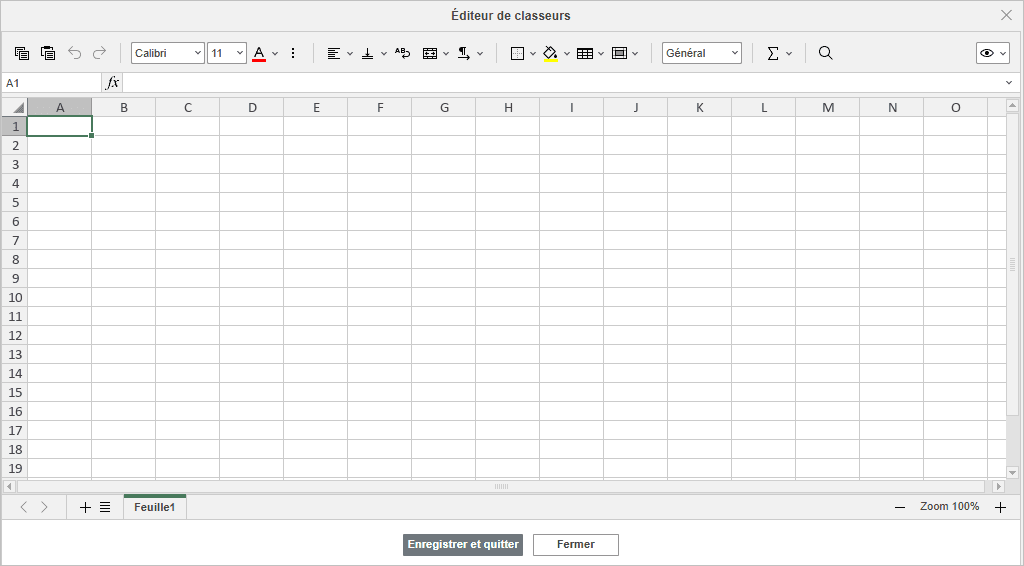Click the vertical scrollbar down arrow

pyautogui.click(x=1012, y=473)
